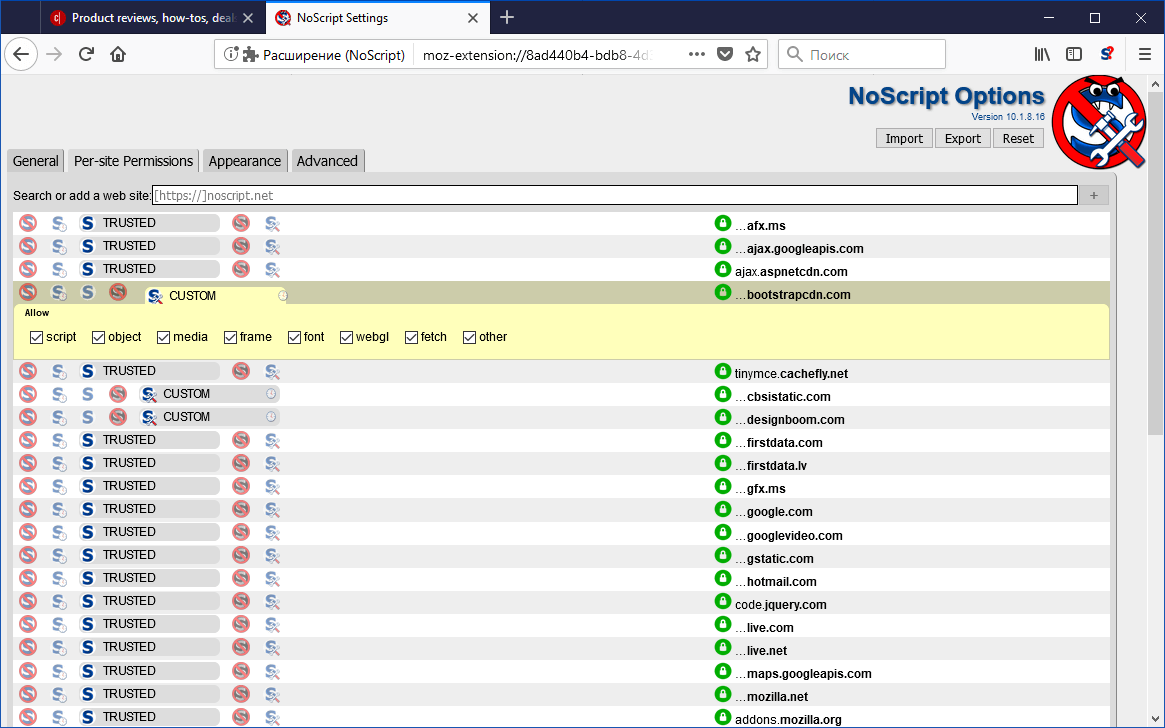Set designboom.com to the Default preset
The image size is (1165, 728).
28,417
